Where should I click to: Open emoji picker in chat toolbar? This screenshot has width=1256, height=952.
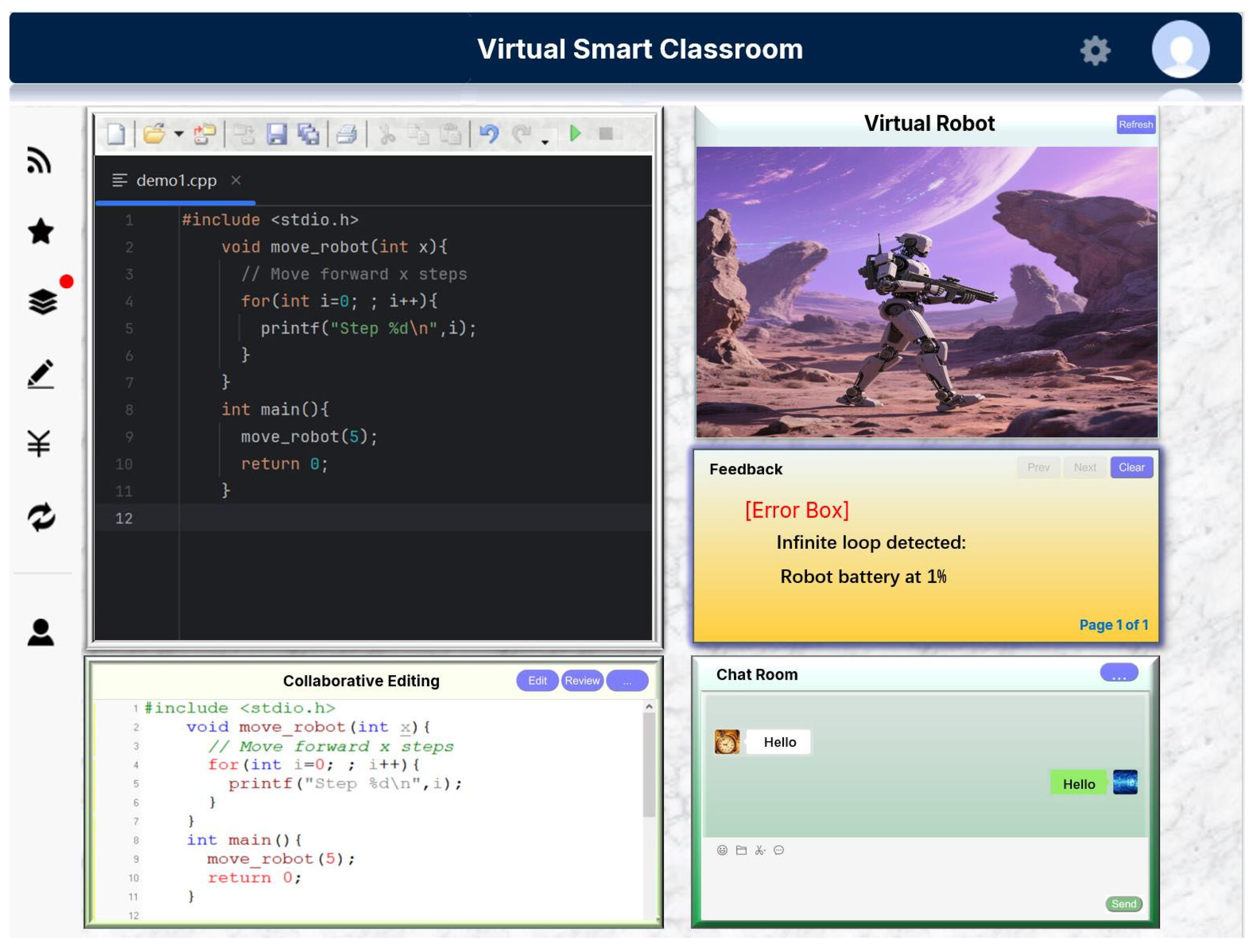point(722,850)
